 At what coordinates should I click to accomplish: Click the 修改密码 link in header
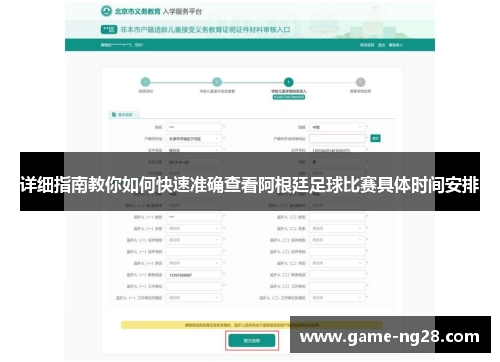367,45
